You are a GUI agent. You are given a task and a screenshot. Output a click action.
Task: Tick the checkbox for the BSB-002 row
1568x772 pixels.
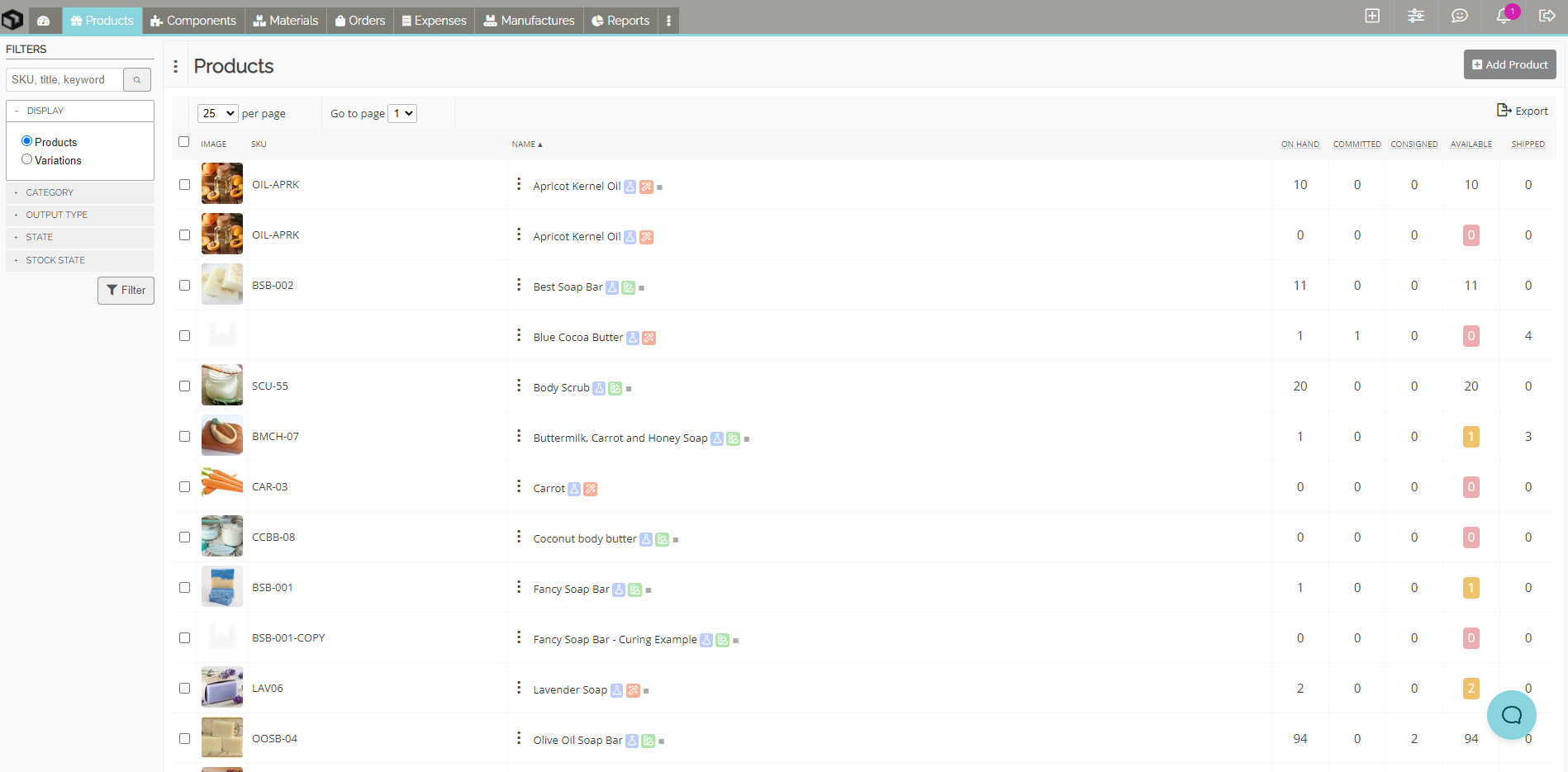(184, 285)
